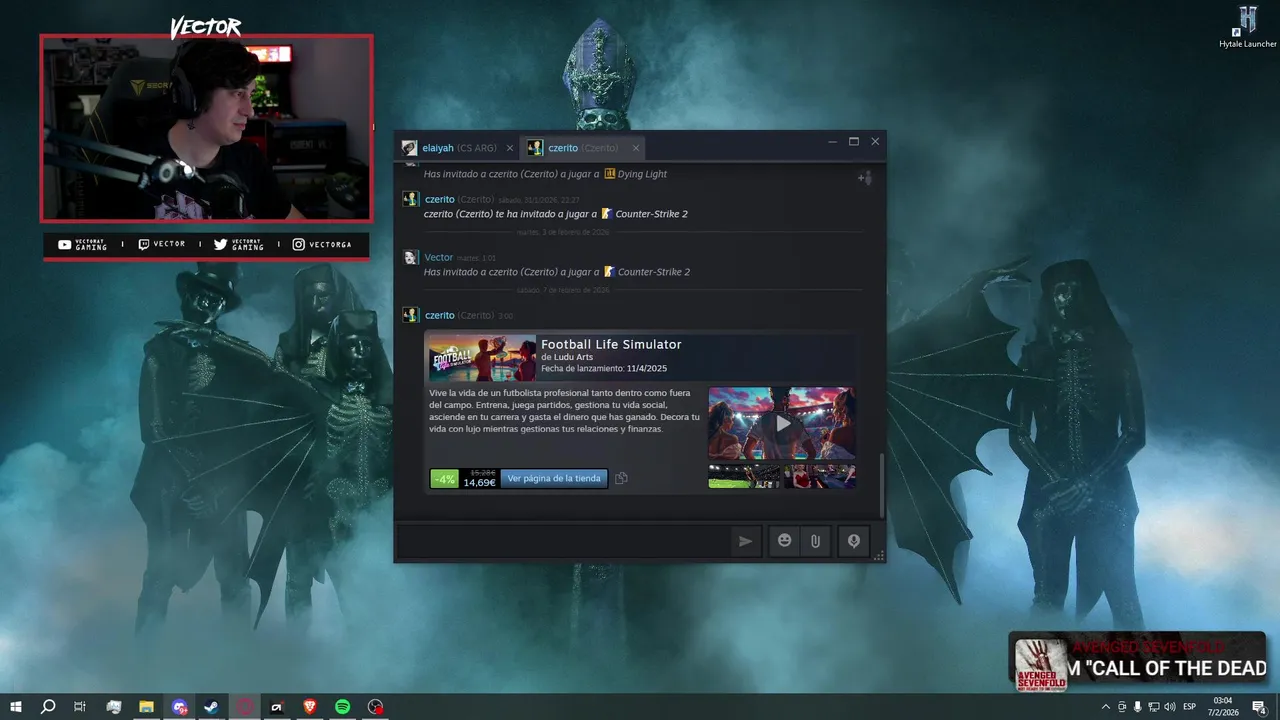Open Steam from the taskbar

pyautogui.click(x=212, y=707)
